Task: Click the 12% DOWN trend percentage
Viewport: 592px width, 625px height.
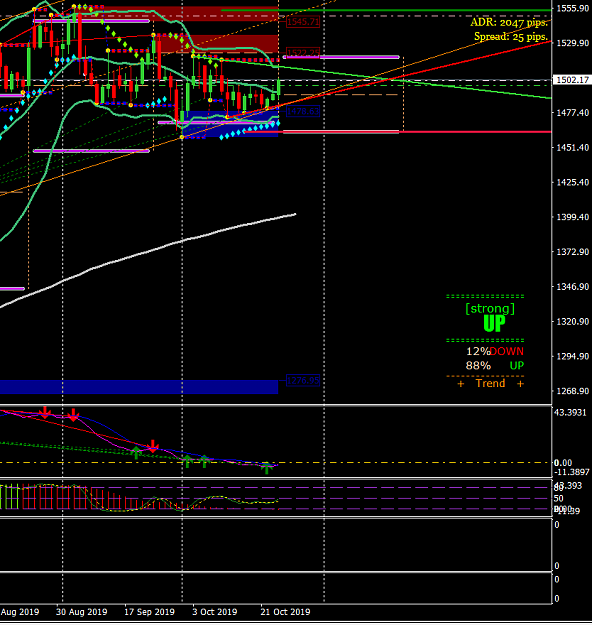Action: (495, 351)
